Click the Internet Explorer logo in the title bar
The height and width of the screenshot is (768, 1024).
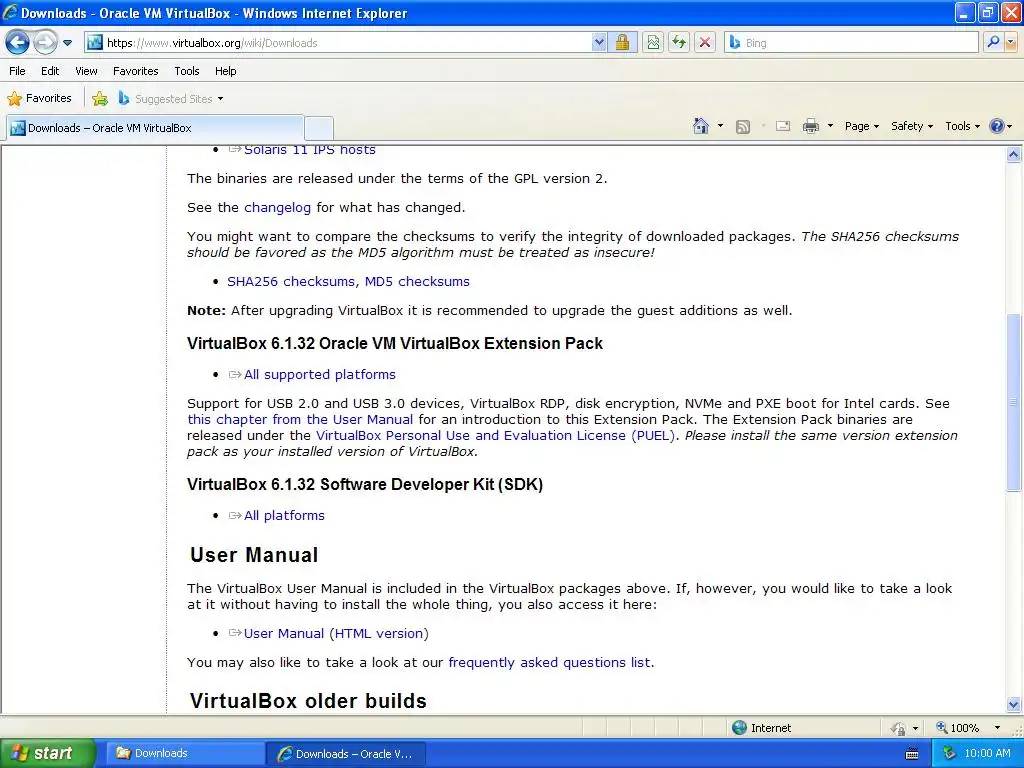10,12
